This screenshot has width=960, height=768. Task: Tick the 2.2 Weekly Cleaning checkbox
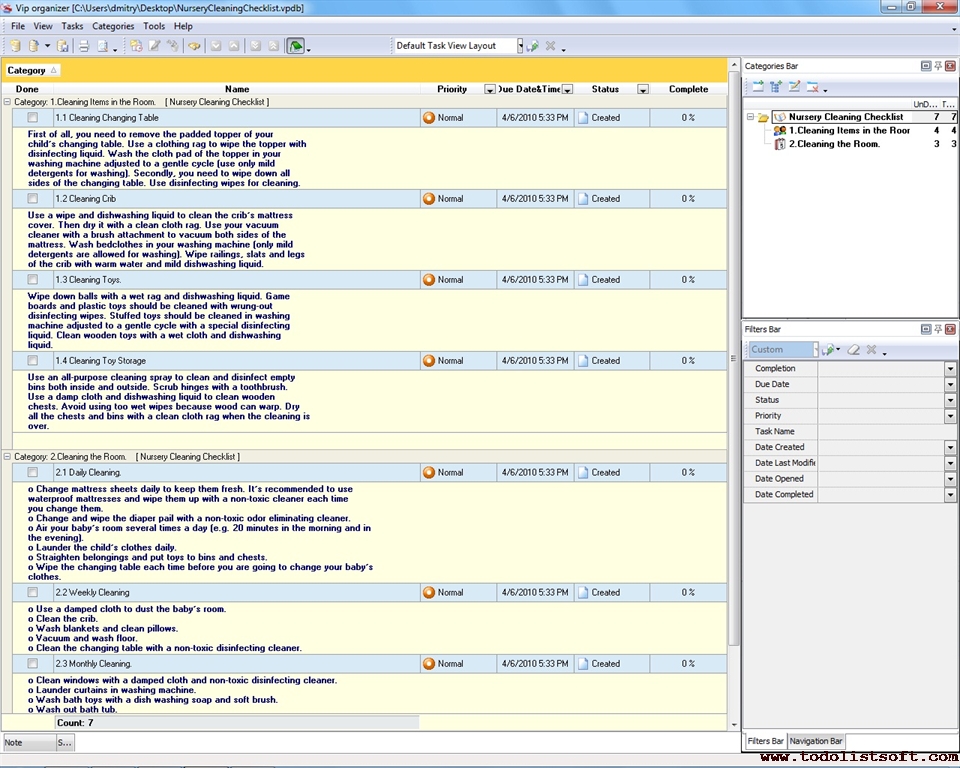(x=32, y=593)
